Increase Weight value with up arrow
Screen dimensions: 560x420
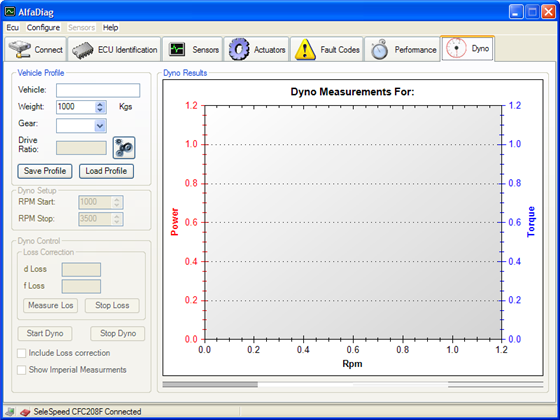pyautogui.click(x=100, y=104)
